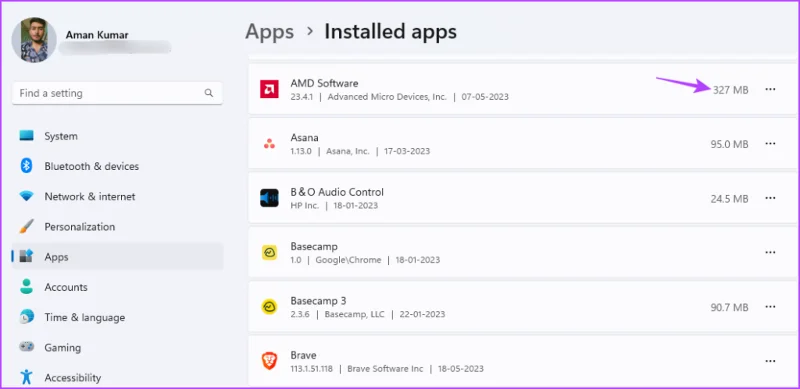Click Brave Software Inc publisher text
The width and height of the screenshot is (800, 389).
pos(385,369)
